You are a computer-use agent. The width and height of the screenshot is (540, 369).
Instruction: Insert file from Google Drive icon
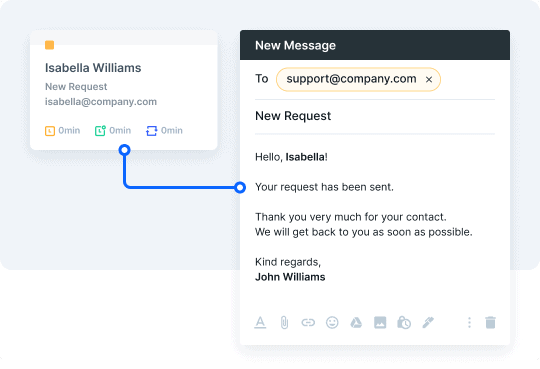pos(356,322)
